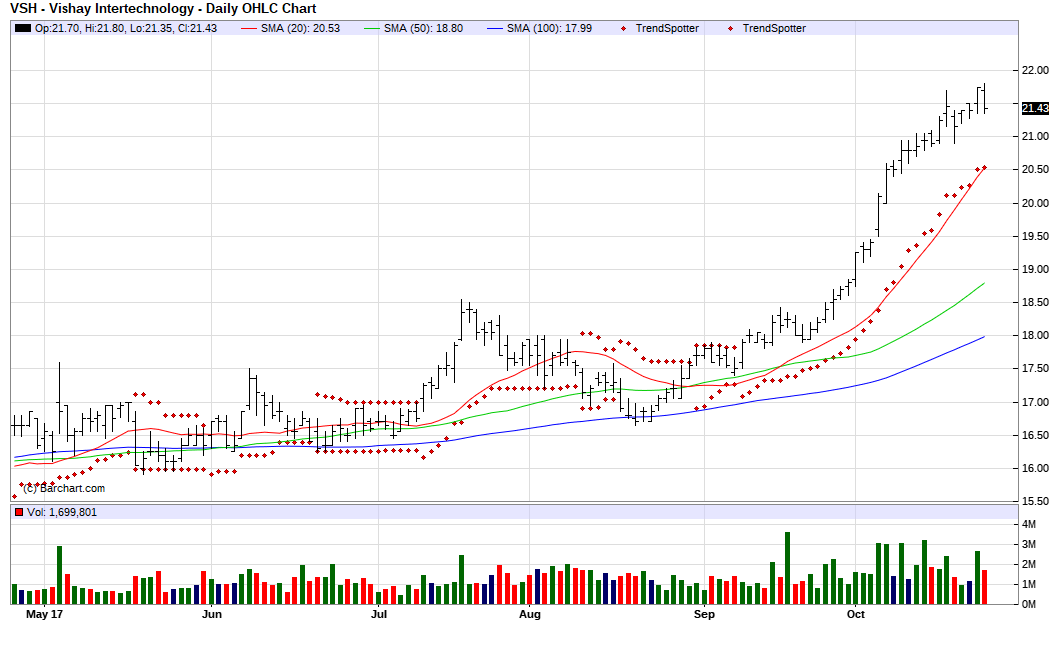Click the 'Jul' date axis label
The image size is (1060, 645).
point(379,614)
